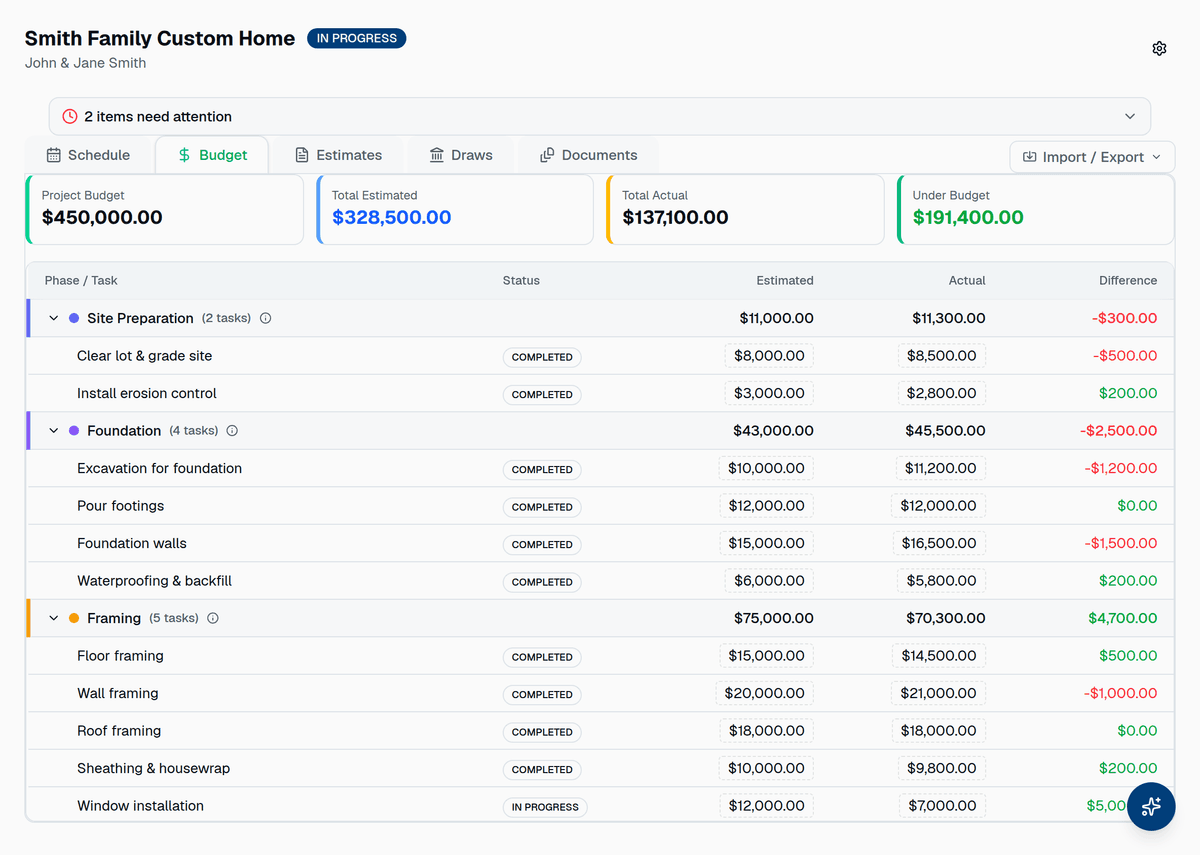Click the IN PROGRESS project status badge
The image size is (1200, 855).
click(356, 38)
